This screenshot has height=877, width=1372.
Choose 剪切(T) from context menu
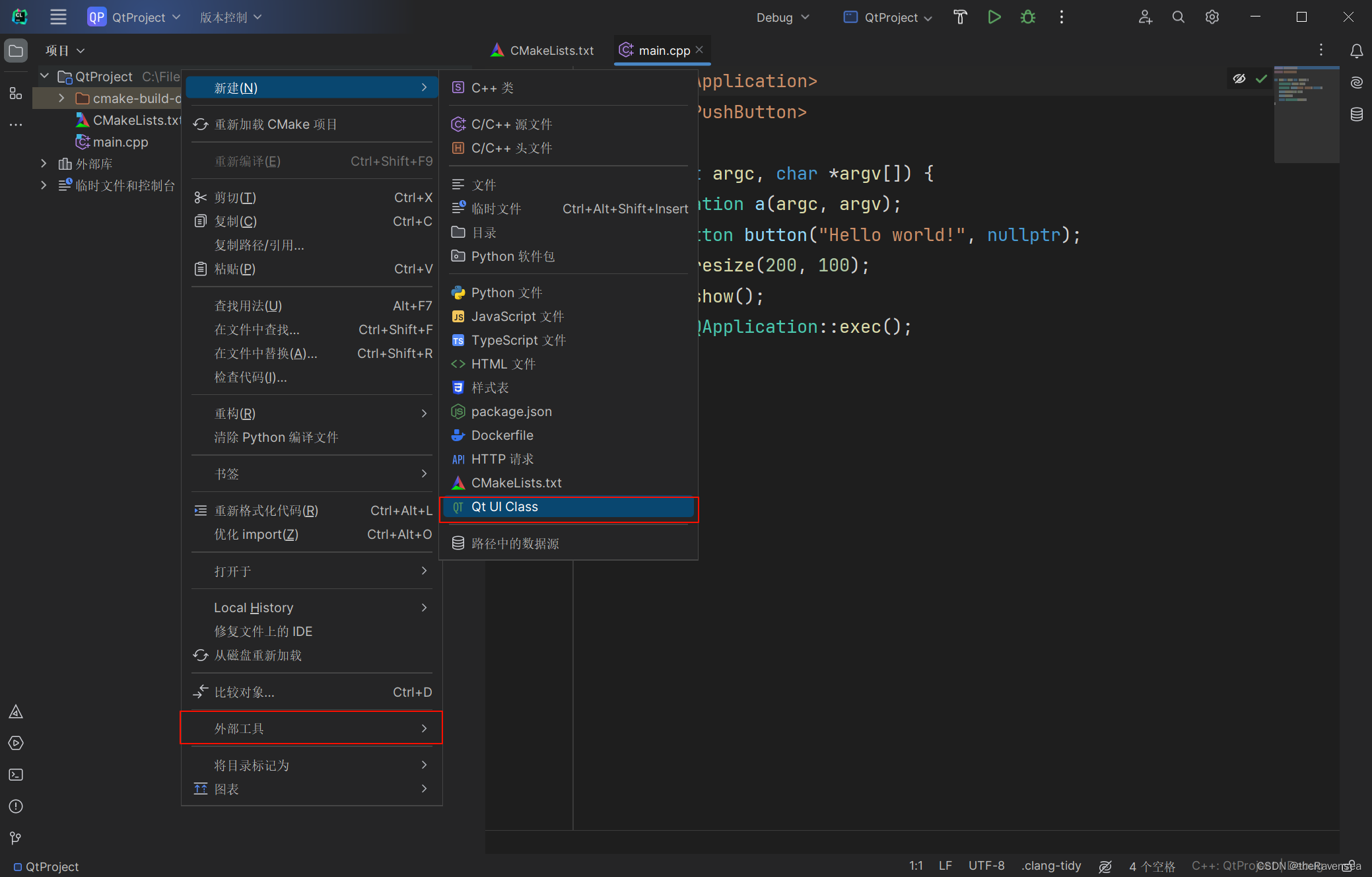[x=312, y=197]
